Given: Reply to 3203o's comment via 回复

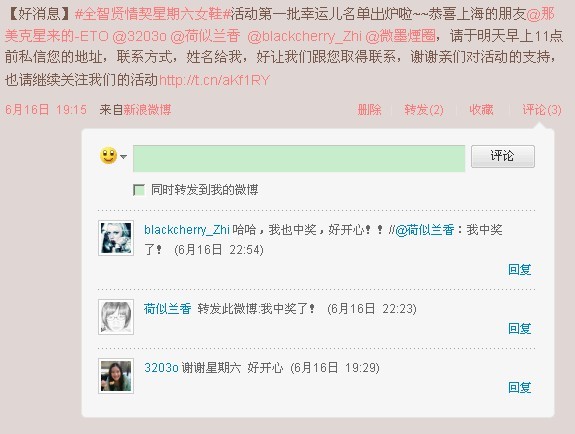Looking at the screenshot, I should pos(520,387).
